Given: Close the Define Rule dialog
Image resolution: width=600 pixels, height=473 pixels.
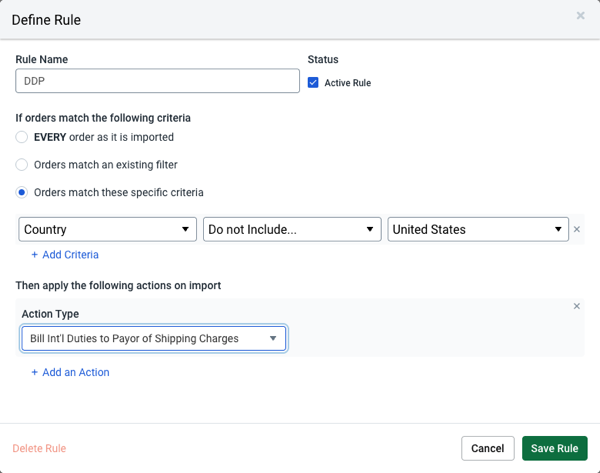Looking at the screenshot, I should (581, 17).
